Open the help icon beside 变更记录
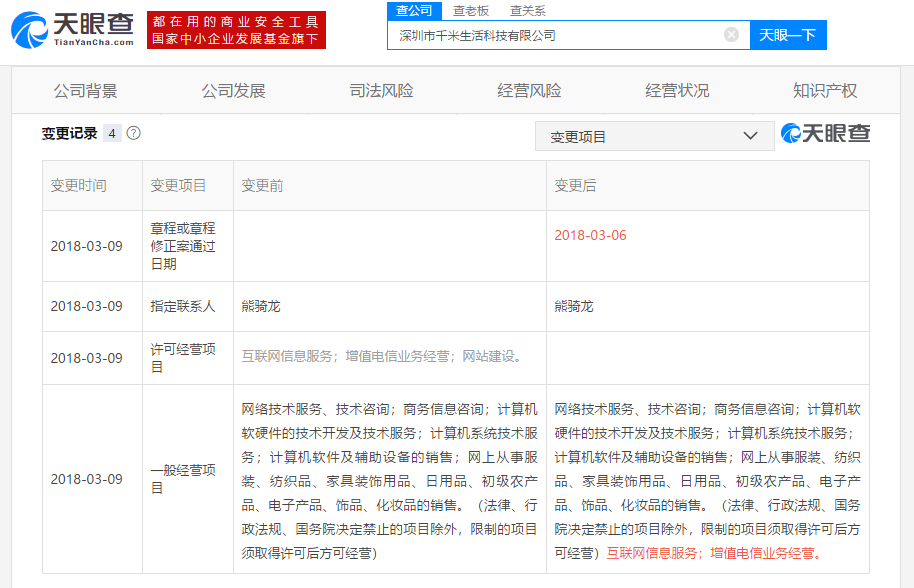 pos(133,133)
